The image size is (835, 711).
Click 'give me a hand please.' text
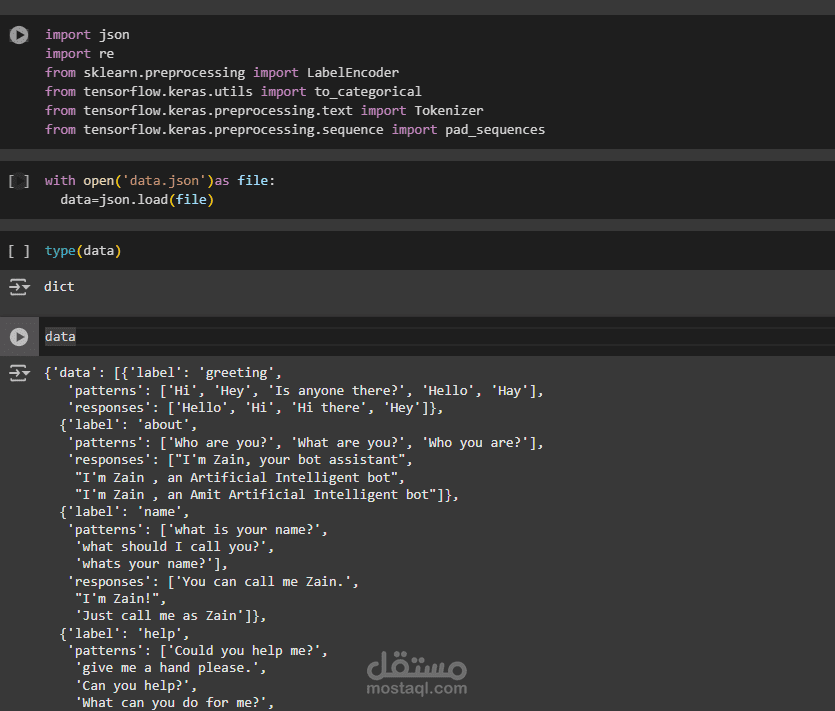(x=167, y=668)
